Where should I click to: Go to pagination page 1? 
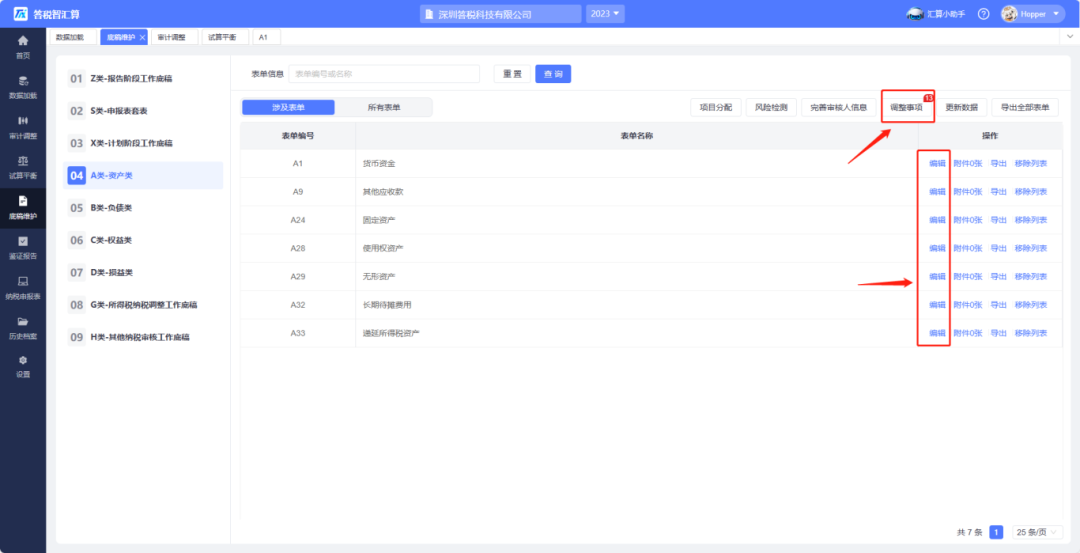pyautogui.click(x=996, y=532)
